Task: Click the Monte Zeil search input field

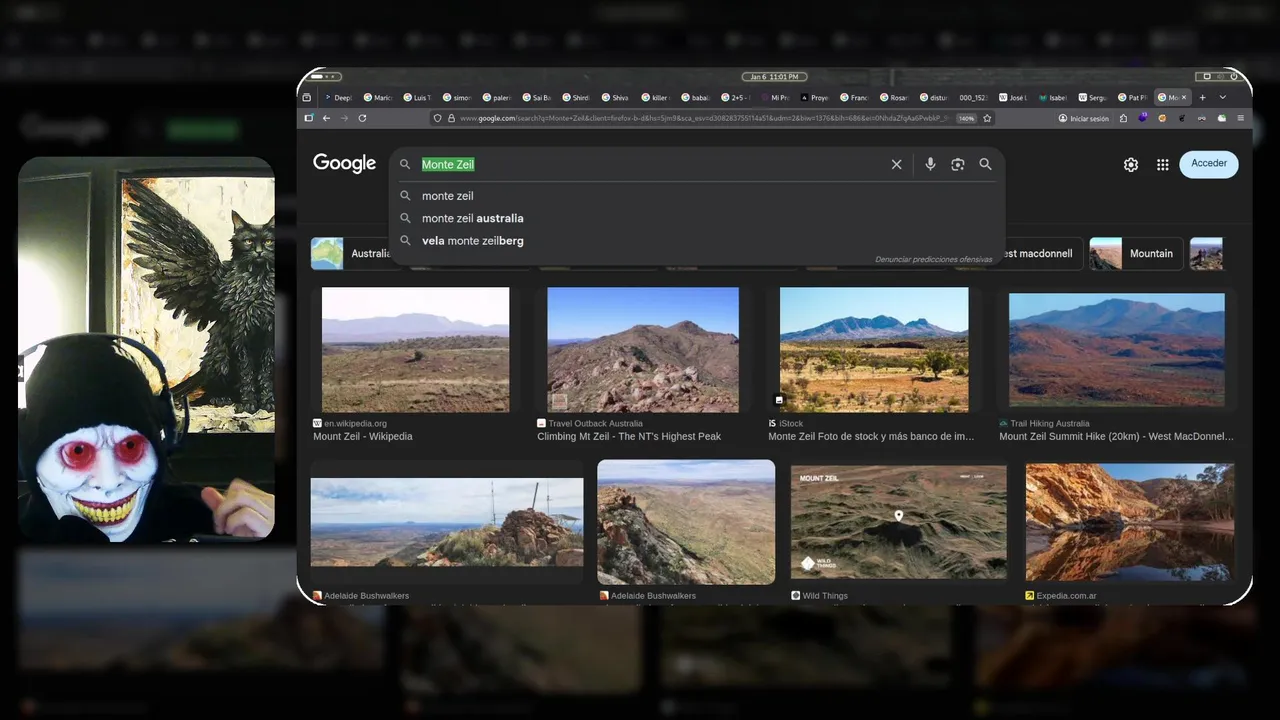Action: pos(650,164)
